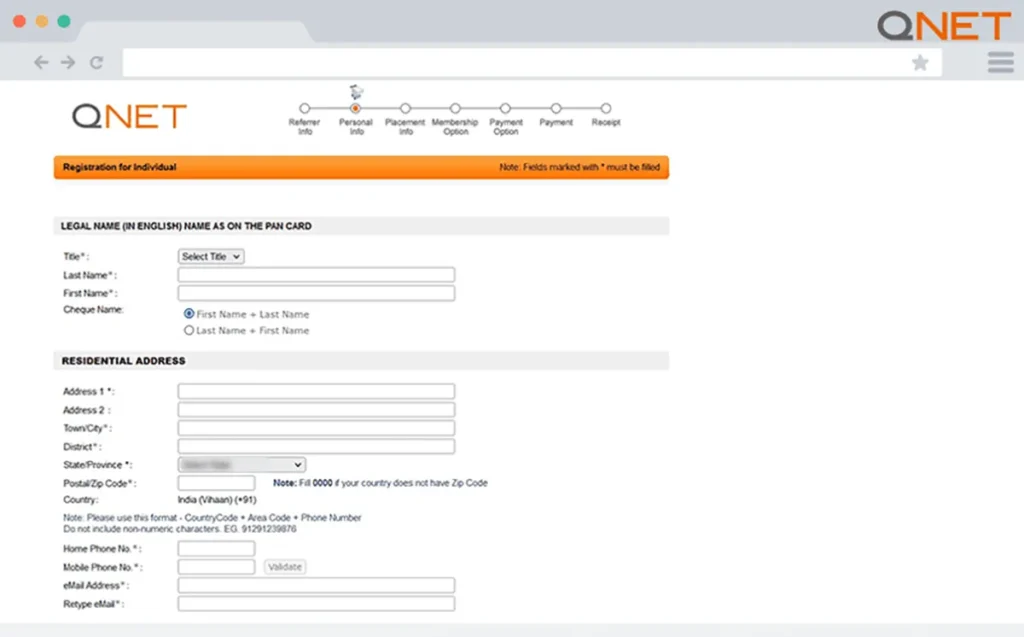Click the QNET logo on the form page
This screenshot has height=637, width=1024.
point(128,116)
